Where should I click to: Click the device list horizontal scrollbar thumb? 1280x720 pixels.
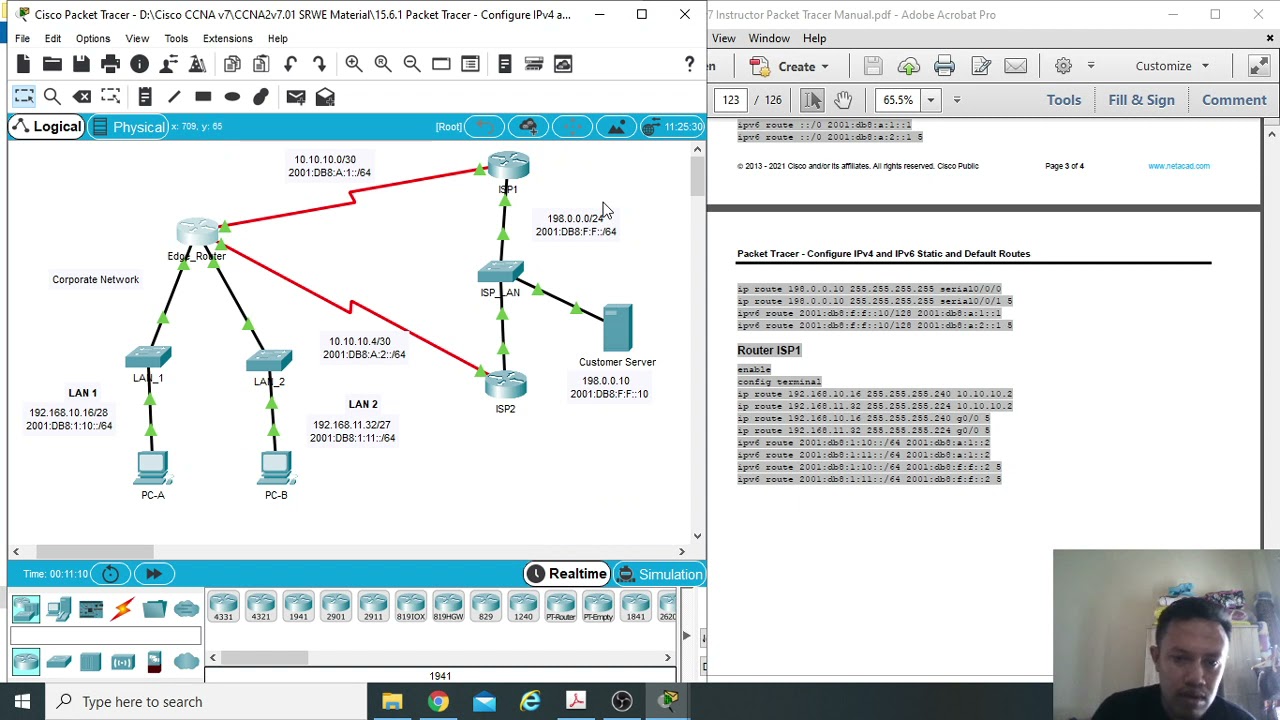point(264,657)
